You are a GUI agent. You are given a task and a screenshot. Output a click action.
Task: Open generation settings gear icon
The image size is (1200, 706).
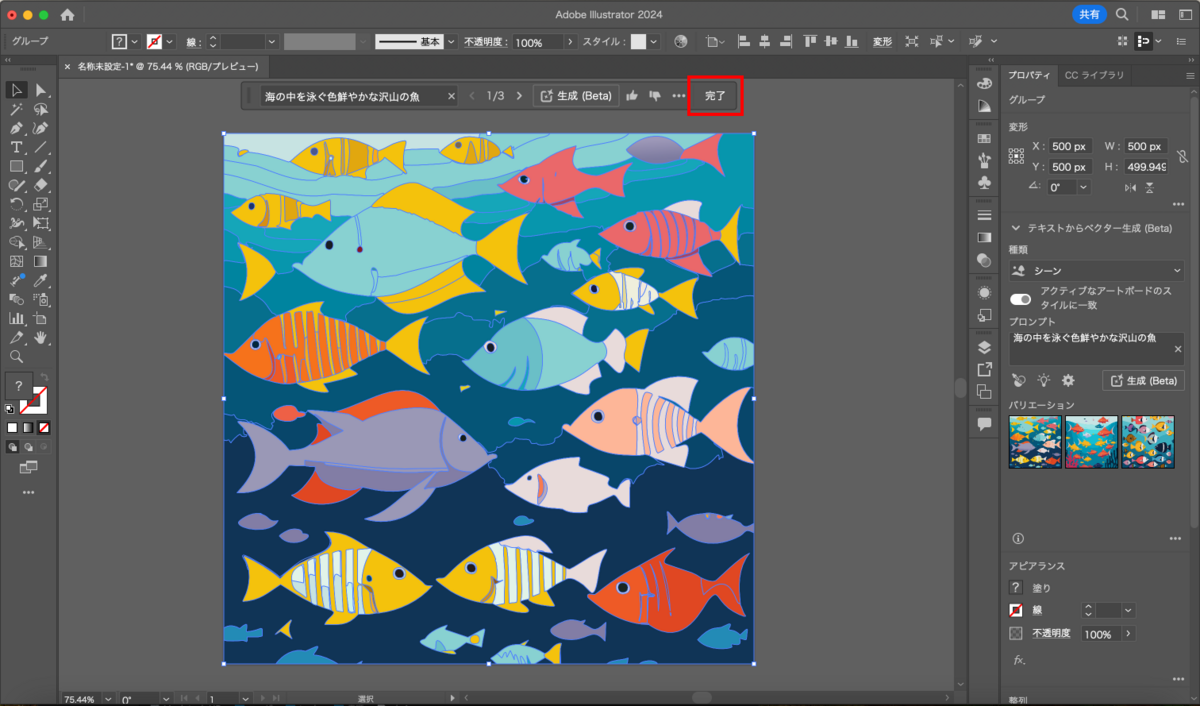pos(1068,380)
